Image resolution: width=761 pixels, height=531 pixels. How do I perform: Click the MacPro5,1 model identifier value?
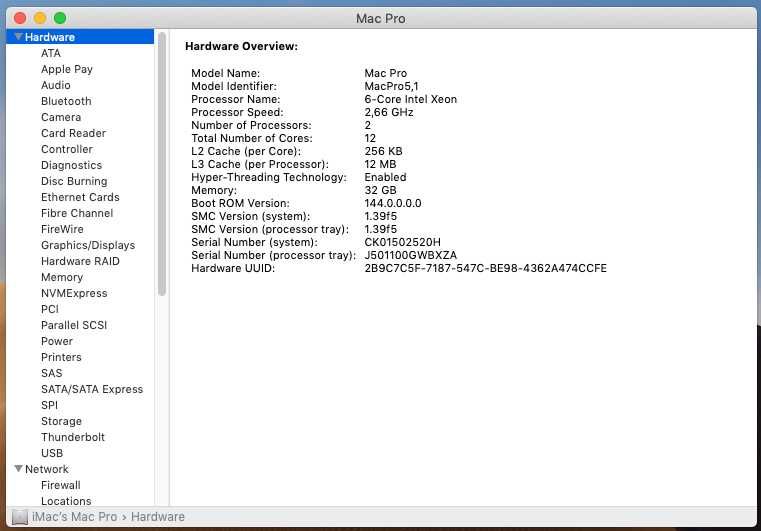coord(391,86)
